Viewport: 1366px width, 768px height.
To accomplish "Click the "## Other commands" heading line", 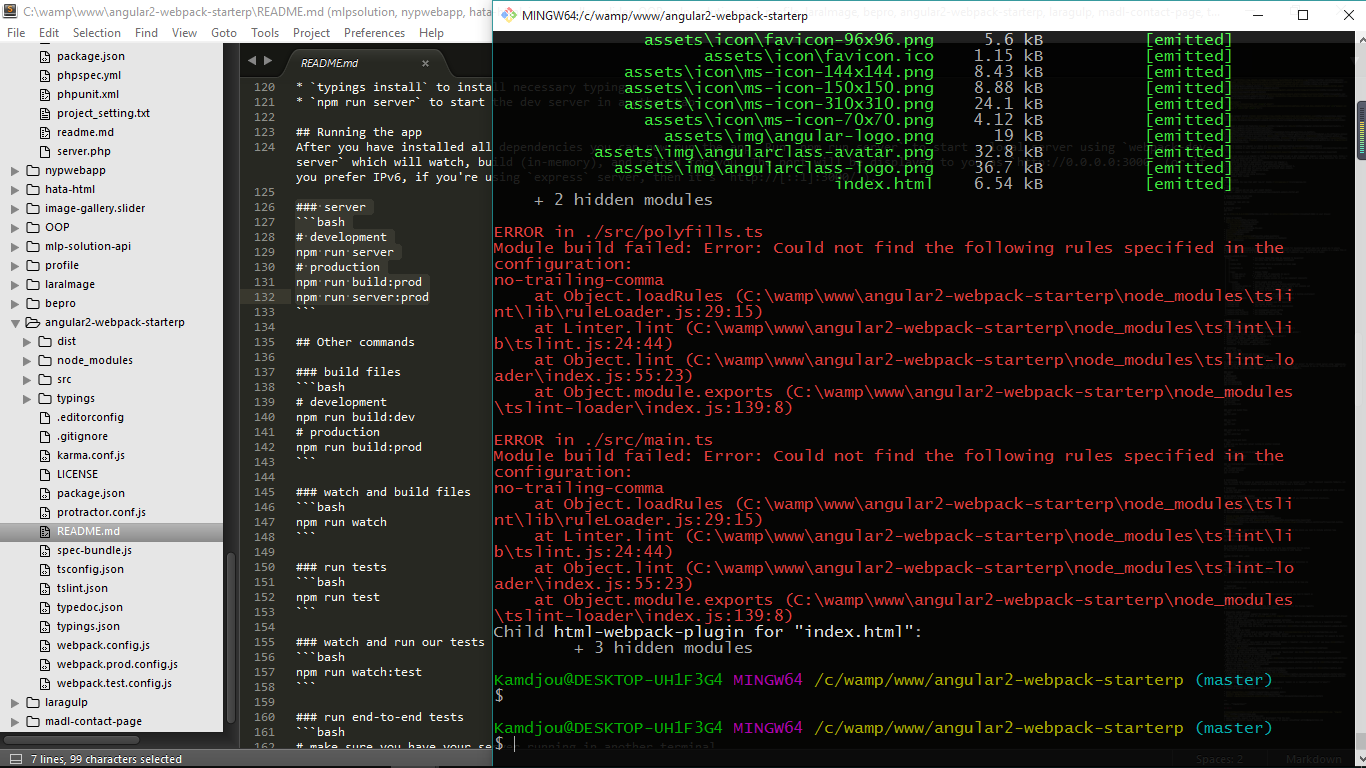I will click(355, 342).
